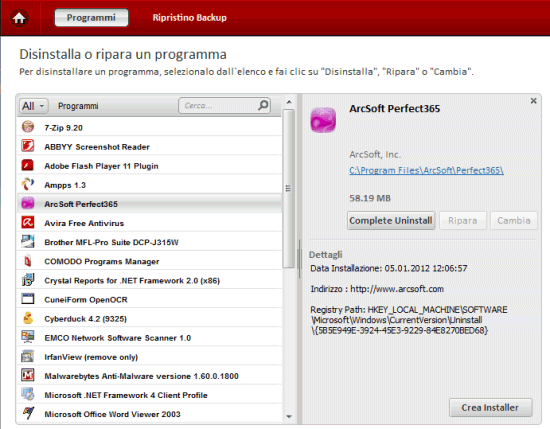Click the Microsoft .NET Framework icon
550x429 pixels.
coord(28,394)
